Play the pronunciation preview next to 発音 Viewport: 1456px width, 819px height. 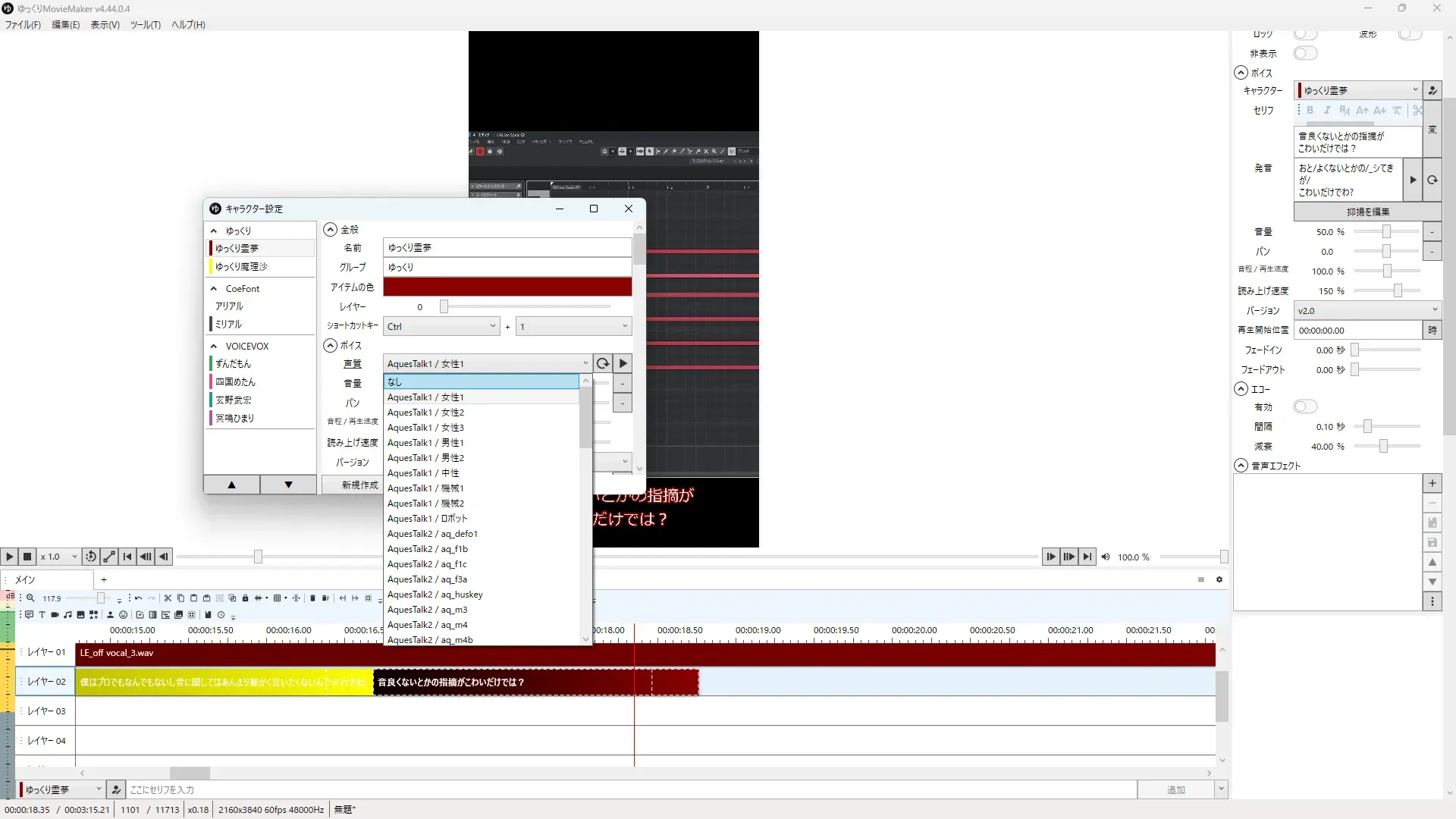tap(1412, 180)
